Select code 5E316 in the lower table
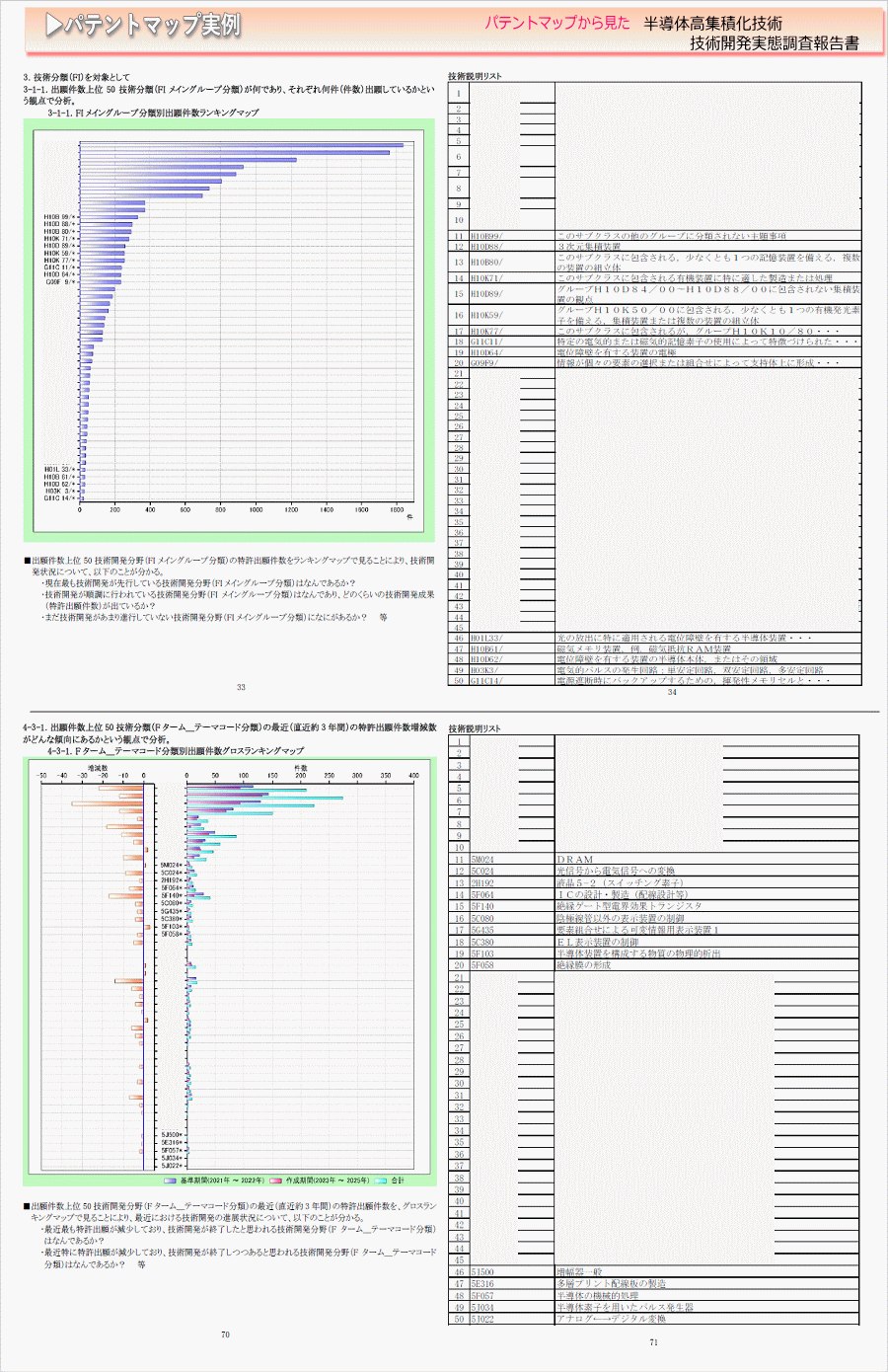This screenshot has height=1372, width=888. coord(482,1284)
